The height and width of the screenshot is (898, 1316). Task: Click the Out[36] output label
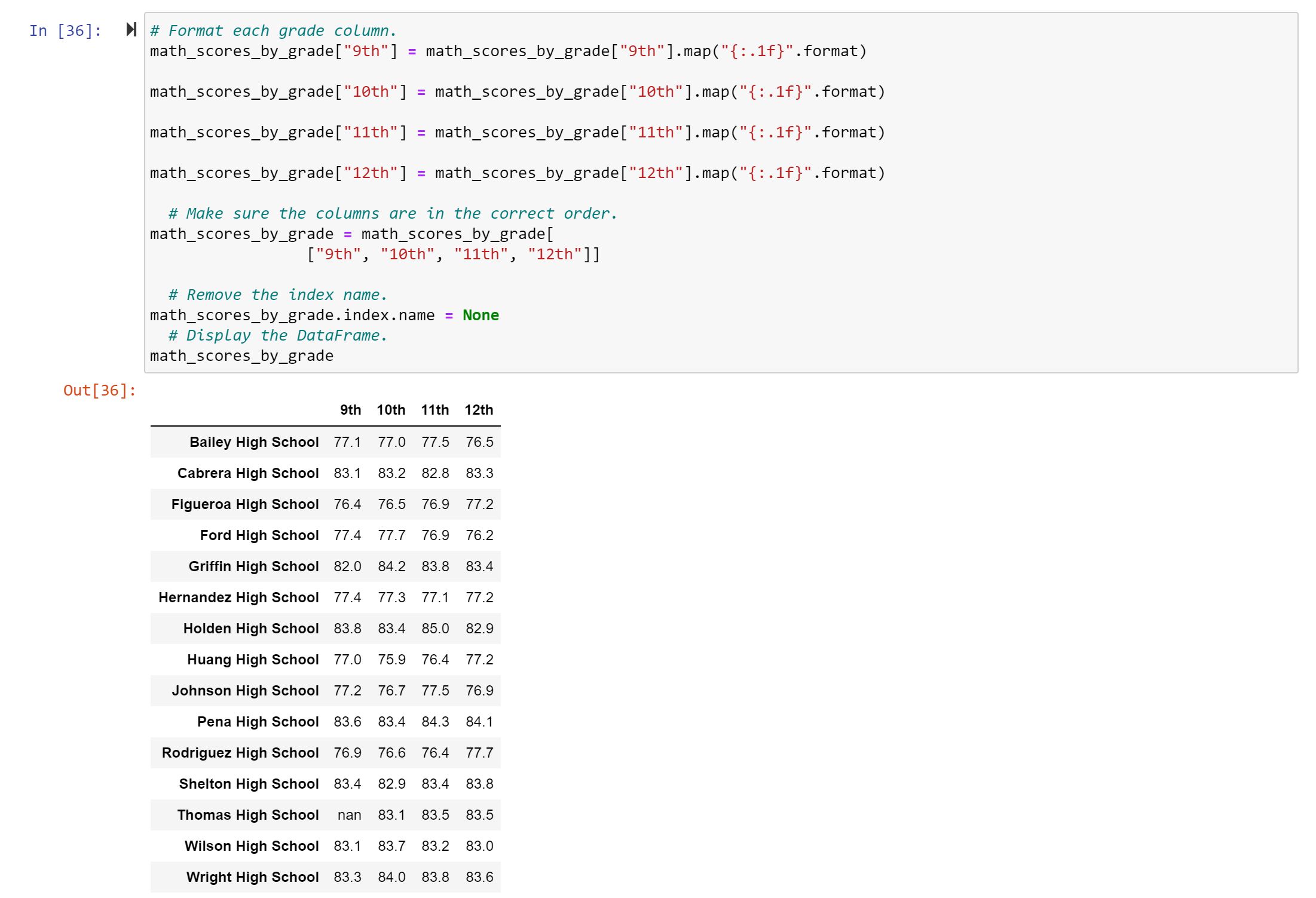tap(99, 390)
